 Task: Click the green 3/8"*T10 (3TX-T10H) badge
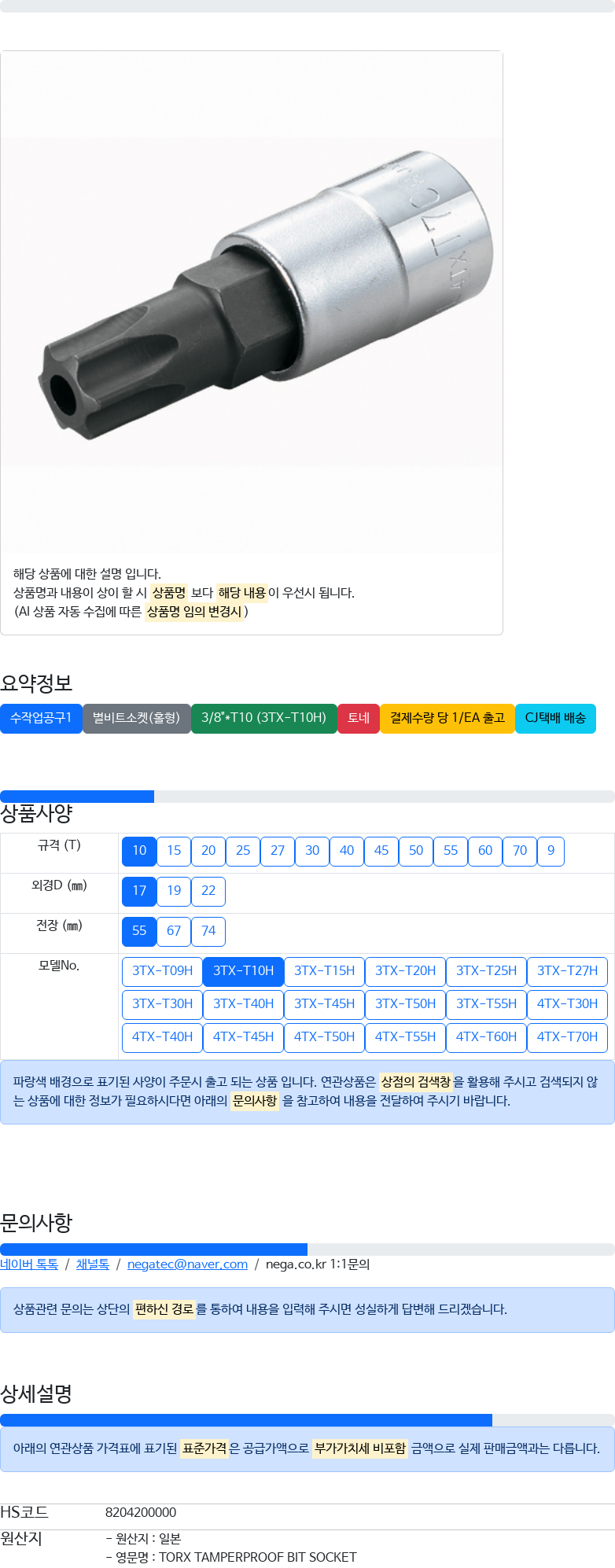(x=264, y=718)
